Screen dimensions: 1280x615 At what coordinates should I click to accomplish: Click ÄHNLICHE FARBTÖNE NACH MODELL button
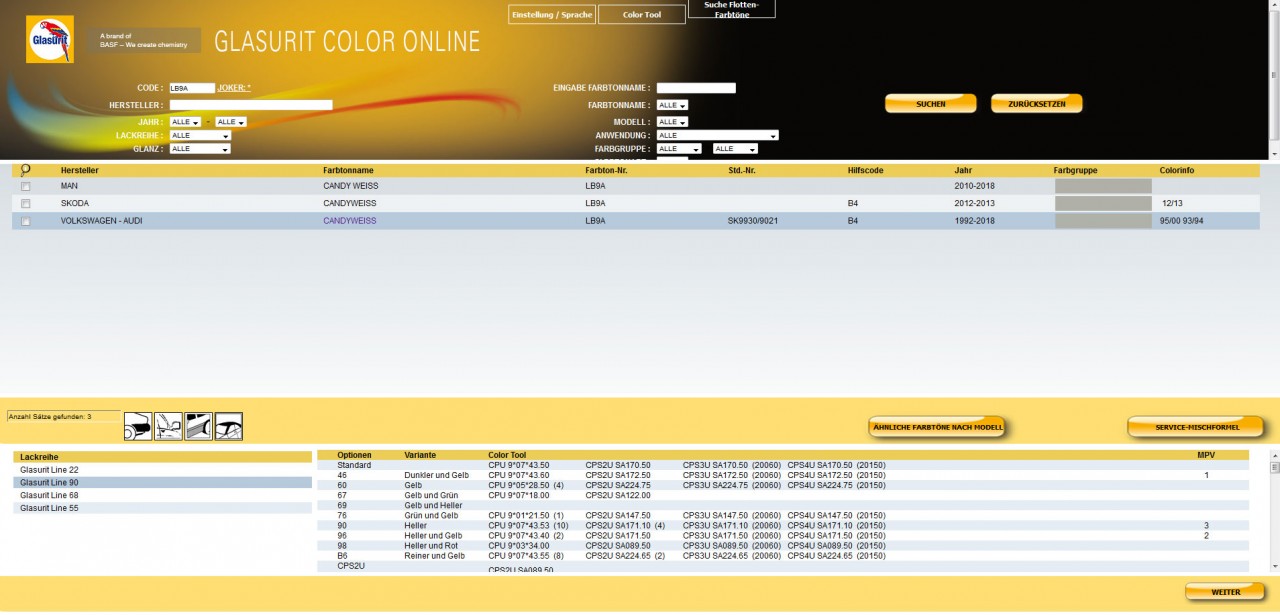[x=937, y=428]
